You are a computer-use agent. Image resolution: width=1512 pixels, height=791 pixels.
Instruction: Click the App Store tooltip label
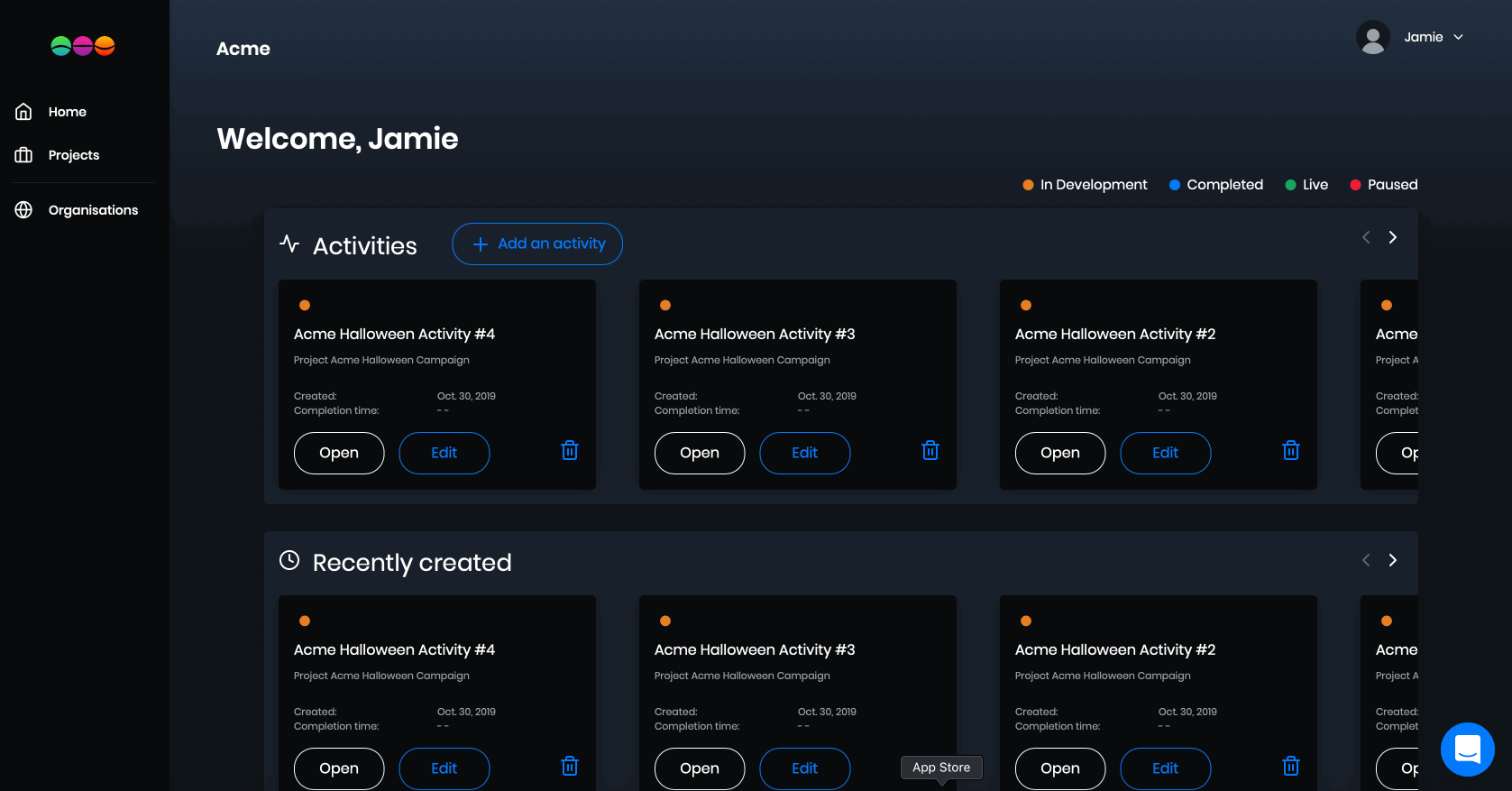[x=941, y=768]
